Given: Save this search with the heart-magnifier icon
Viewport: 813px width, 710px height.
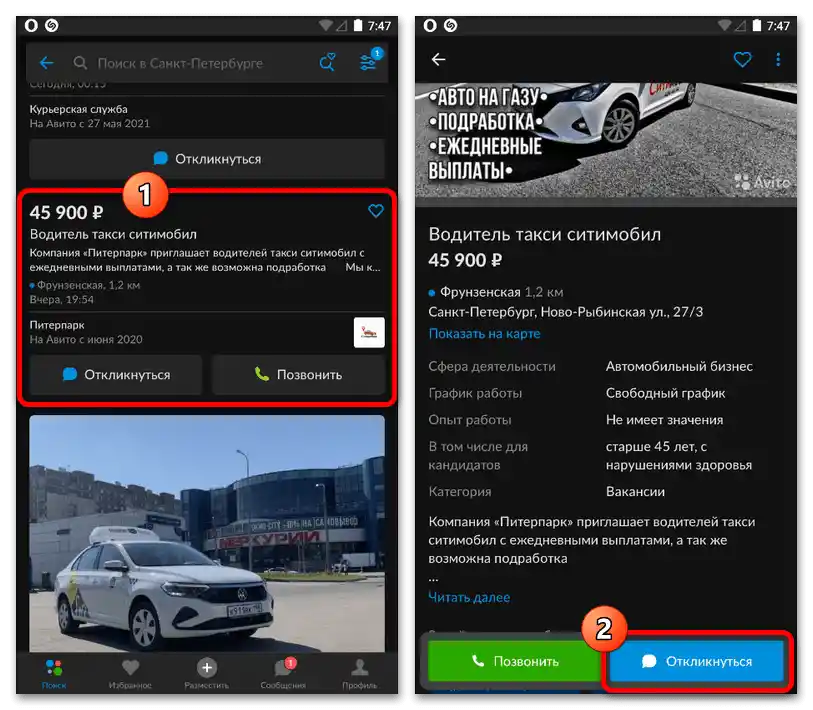Looking at the screenshot, I should pos(327,62).
